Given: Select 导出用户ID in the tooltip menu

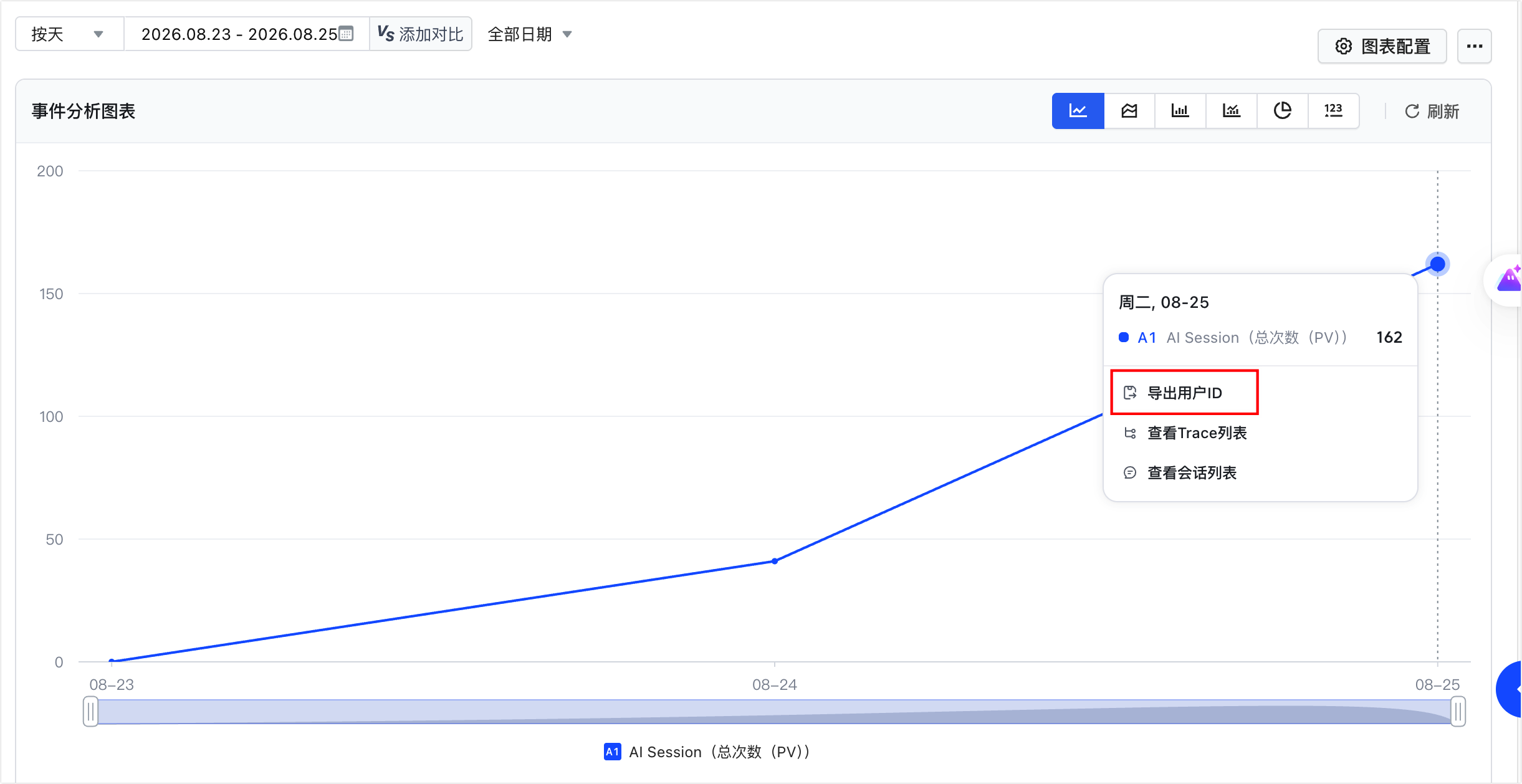Looking at the screenshot, I should 1184,393.
